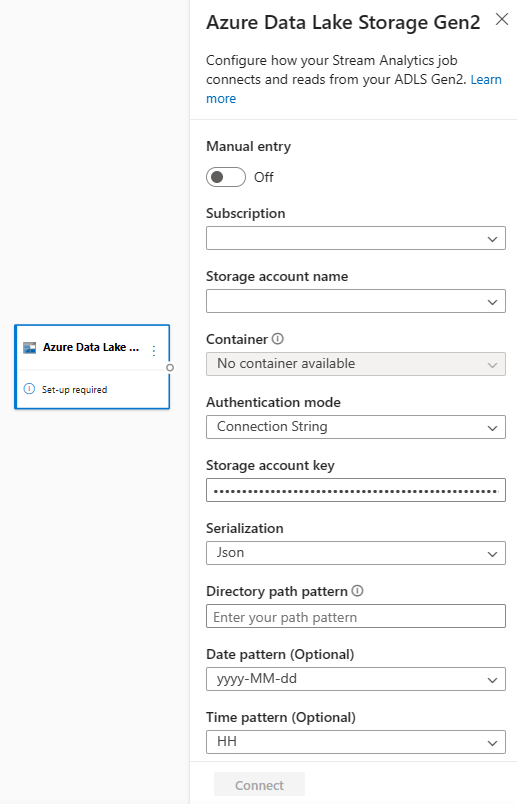Select the Azure Data Lake node title
517x804 pixels.
tap(91, 347)
